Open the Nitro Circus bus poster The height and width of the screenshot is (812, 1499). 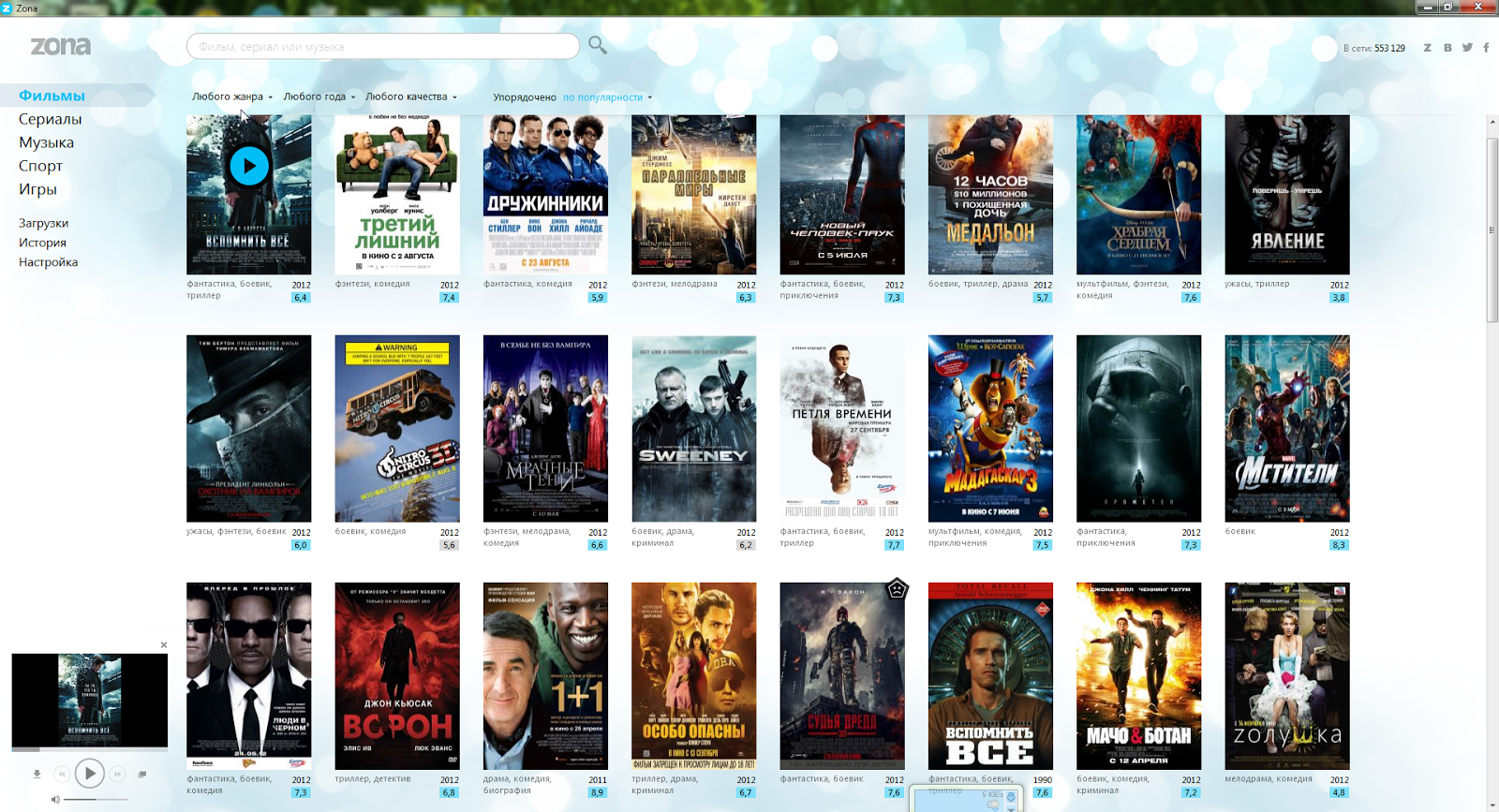(397, 428)
